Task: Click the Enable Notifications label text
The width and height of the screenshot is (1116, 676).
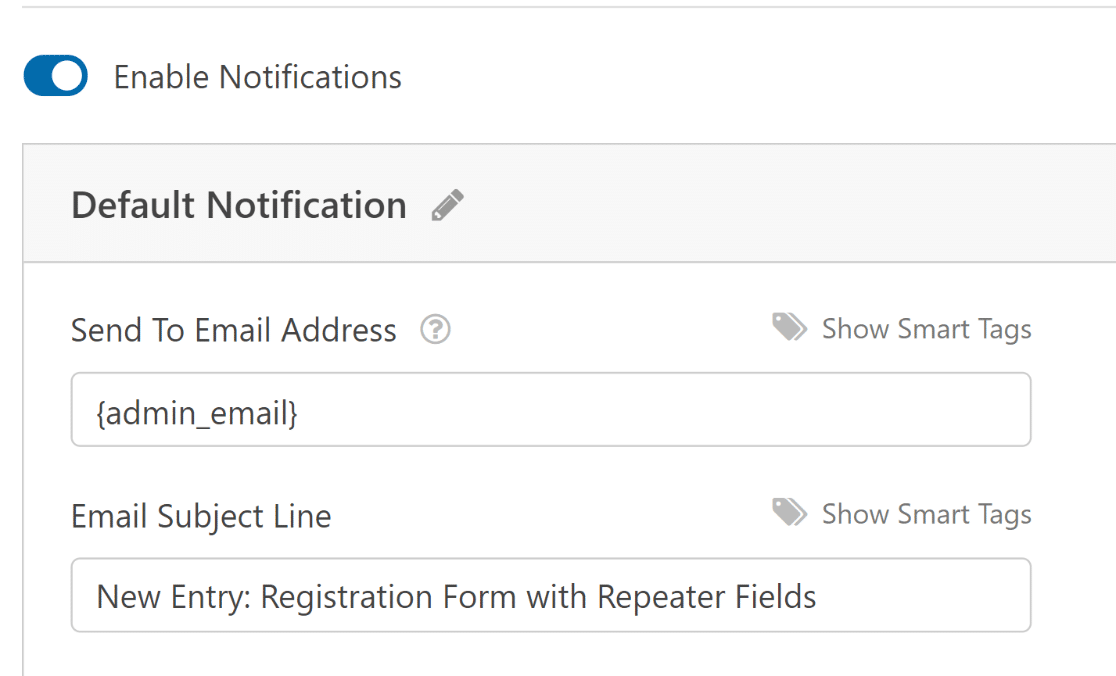Action: pos(257,77)
